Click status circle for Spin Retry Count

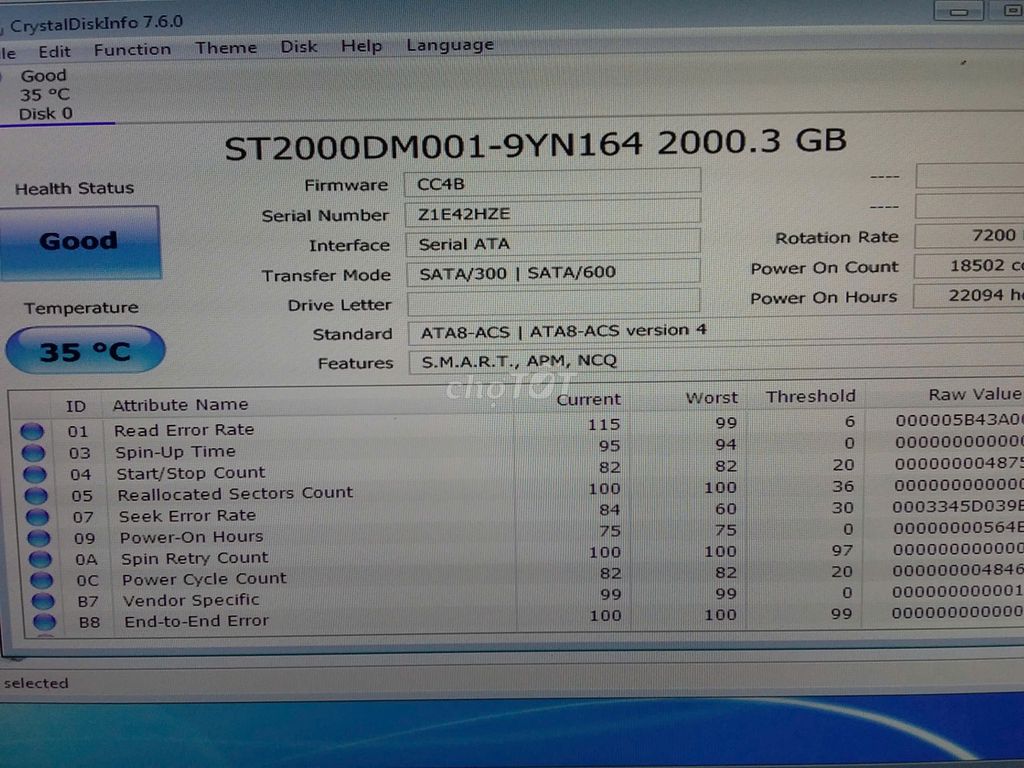coord(40,560)
